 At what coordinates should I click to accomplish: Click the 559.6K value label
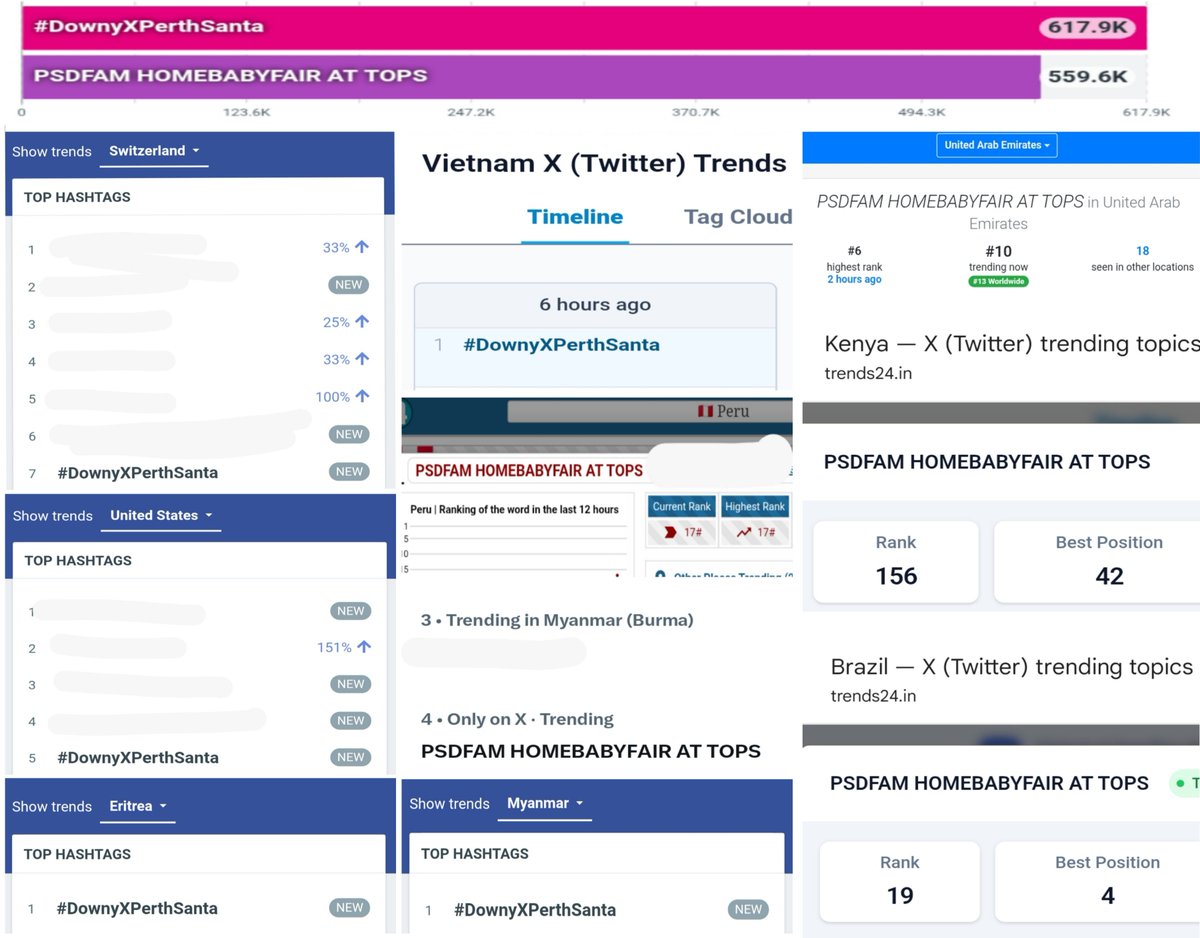[x=1088, y=76]
